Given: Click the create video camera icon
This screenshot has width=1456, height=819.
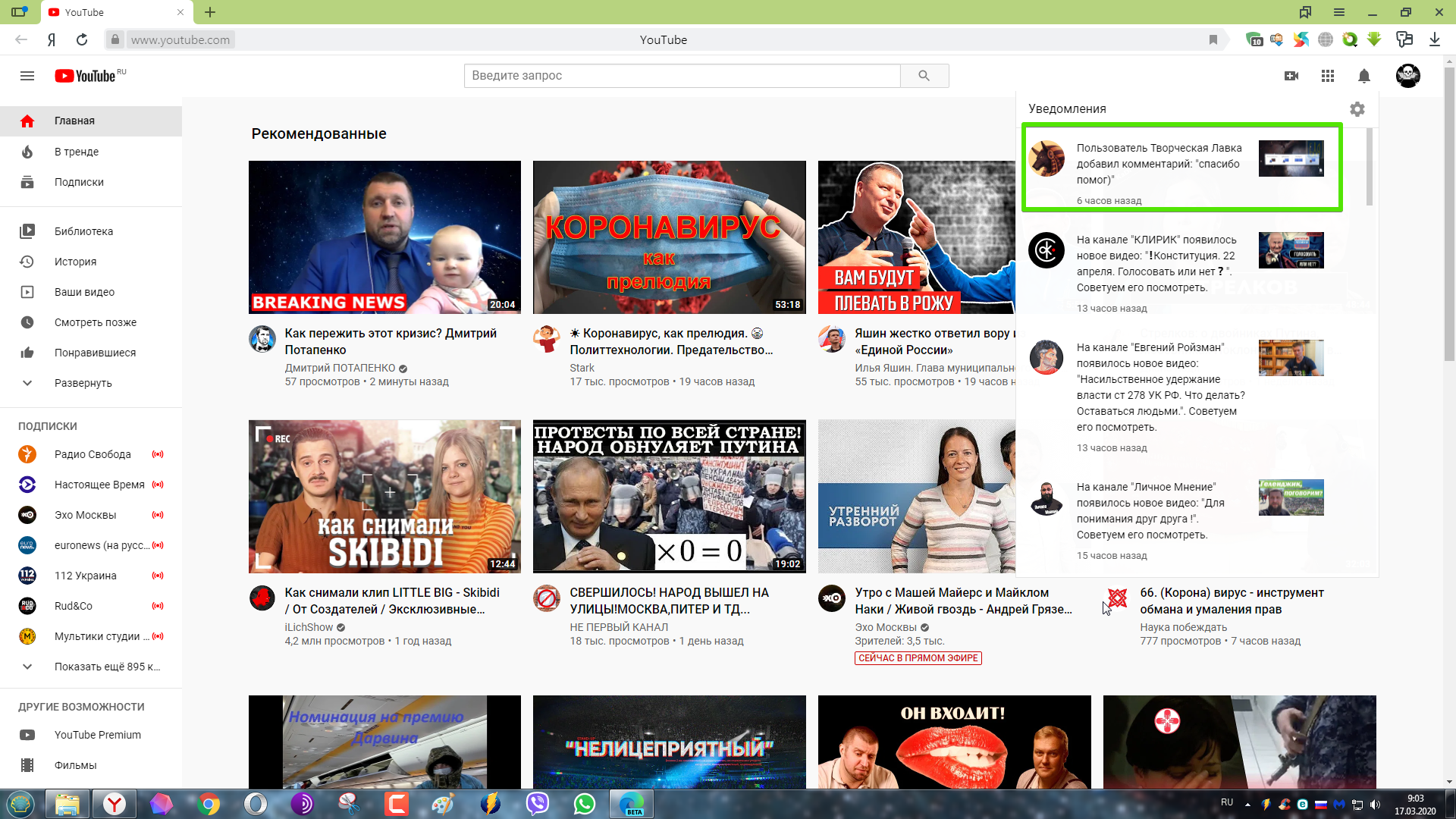Looking at the screenshot, I should coord(1291,76).
